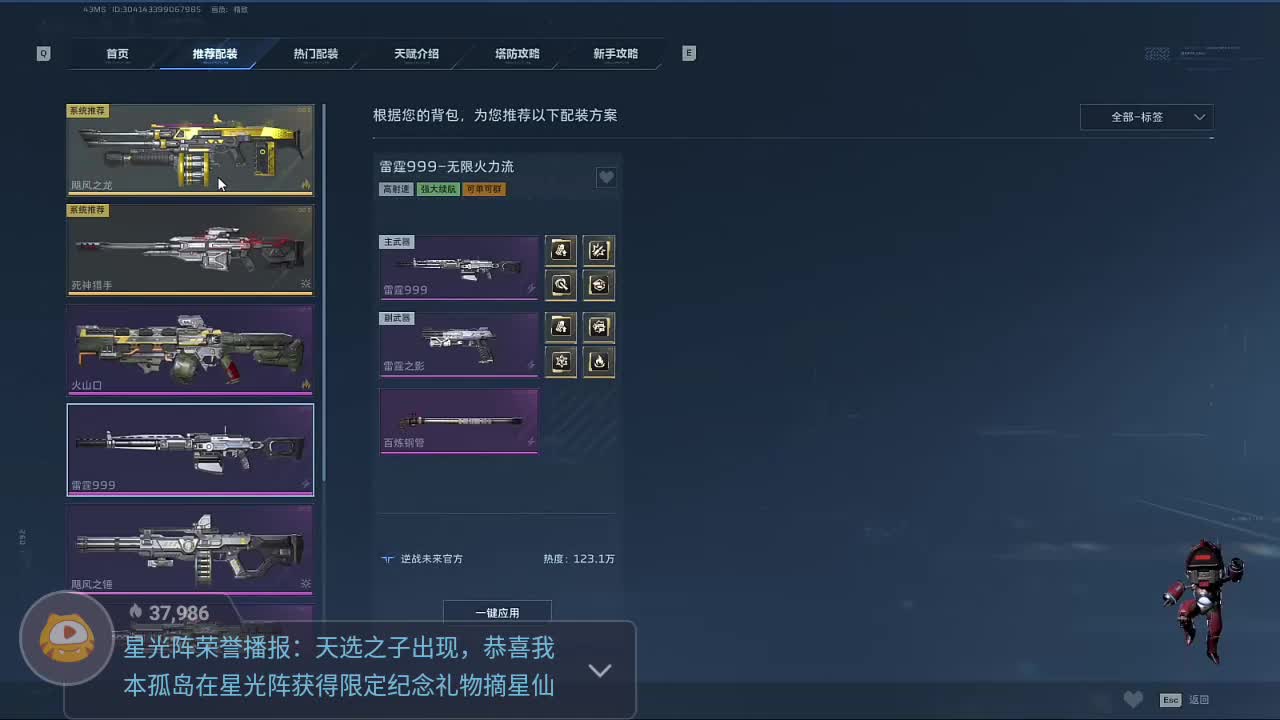Viewport: 1280px width, 720px height.
Task: Select the magnifier skill icon beside 雷霆999
Action: pos(561,285)
